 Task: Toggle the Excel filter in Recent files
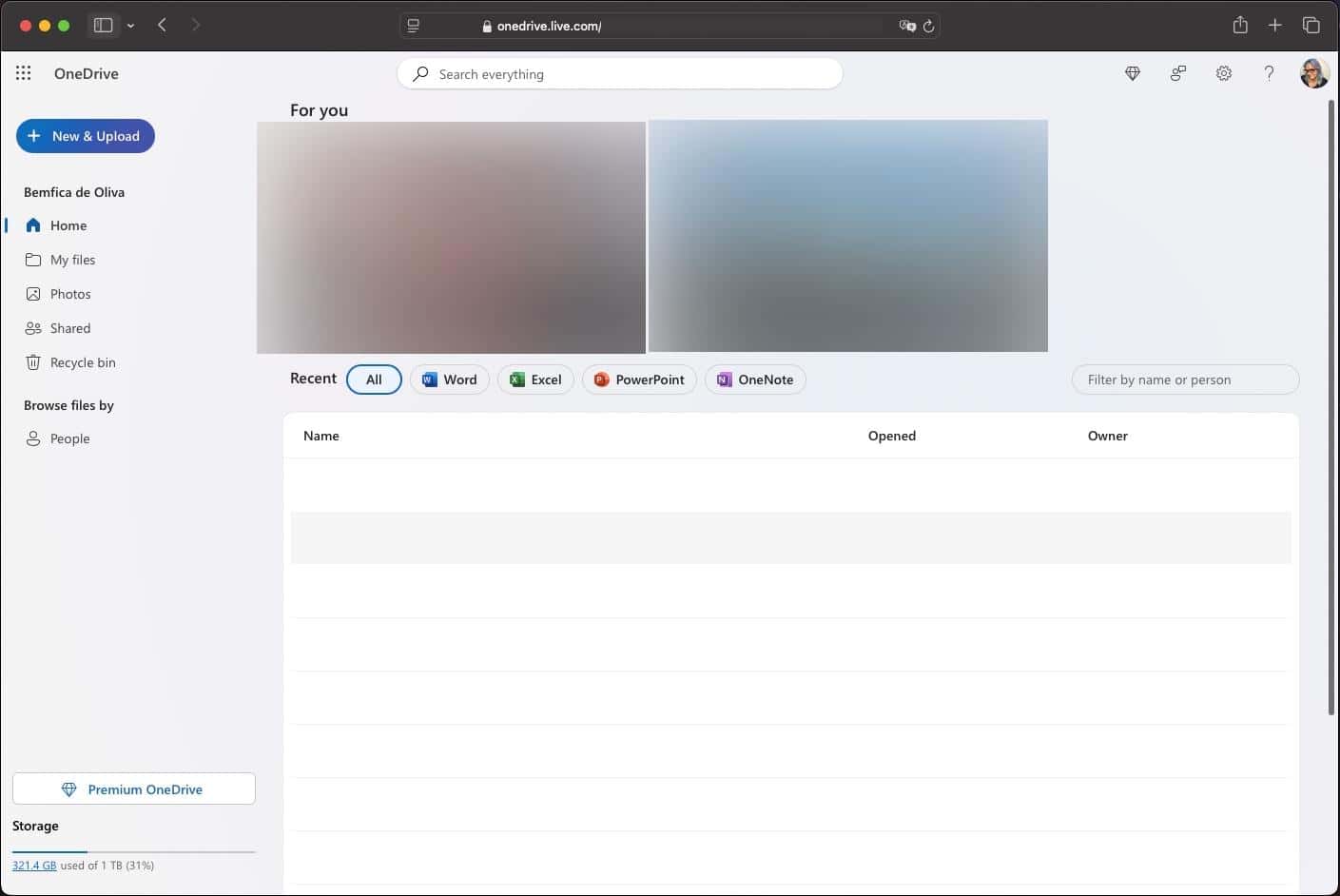535,380
